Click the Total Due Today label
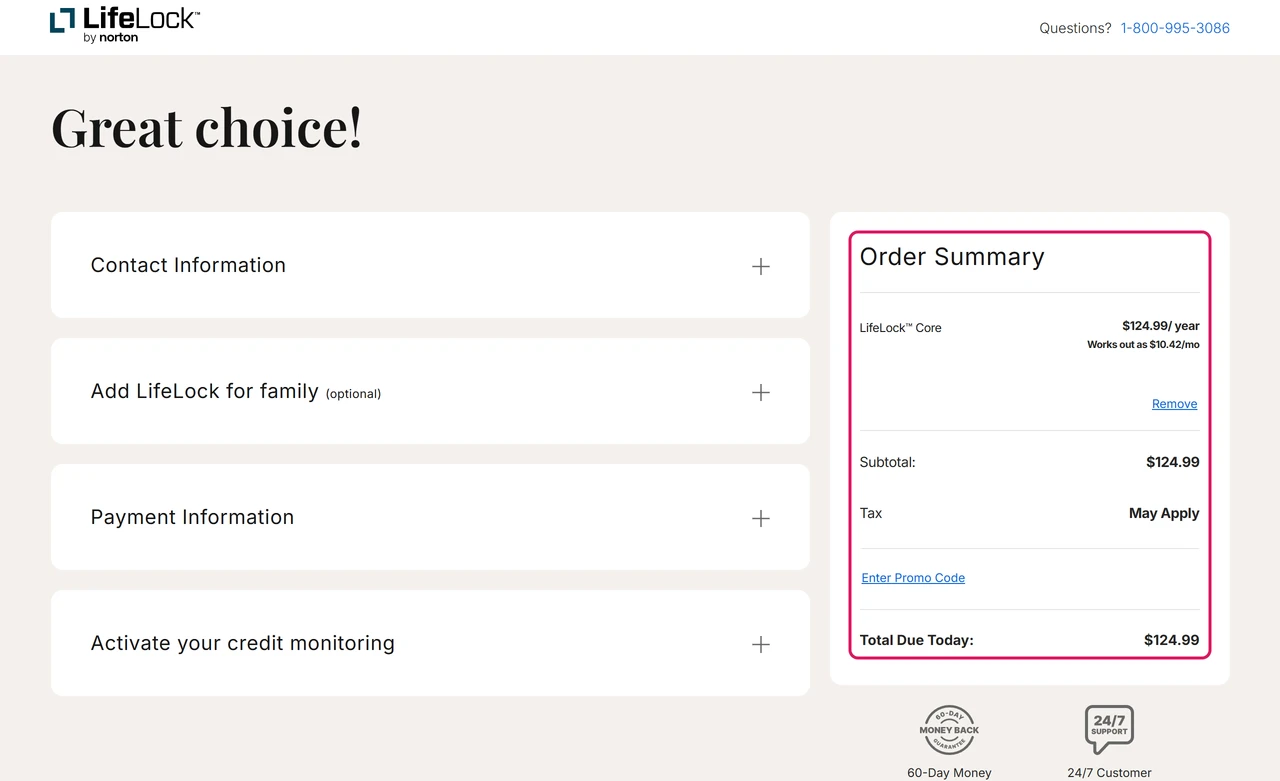 point(917,640)
